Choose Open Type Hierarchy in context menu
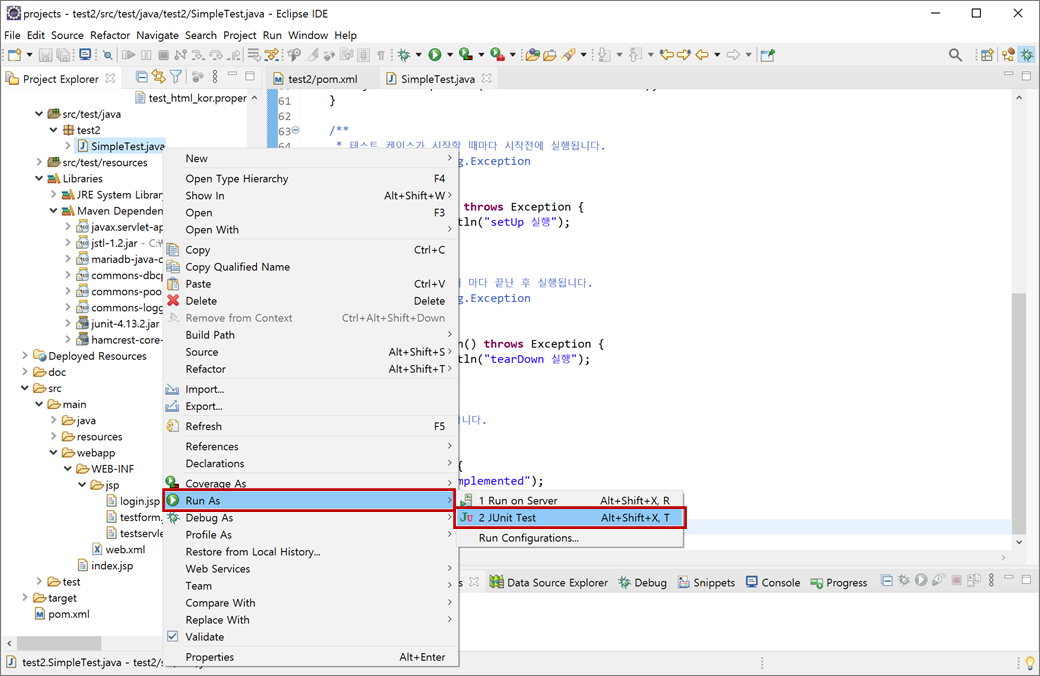This screenshot has height=676, width=1040. click(x=310, y=178)
